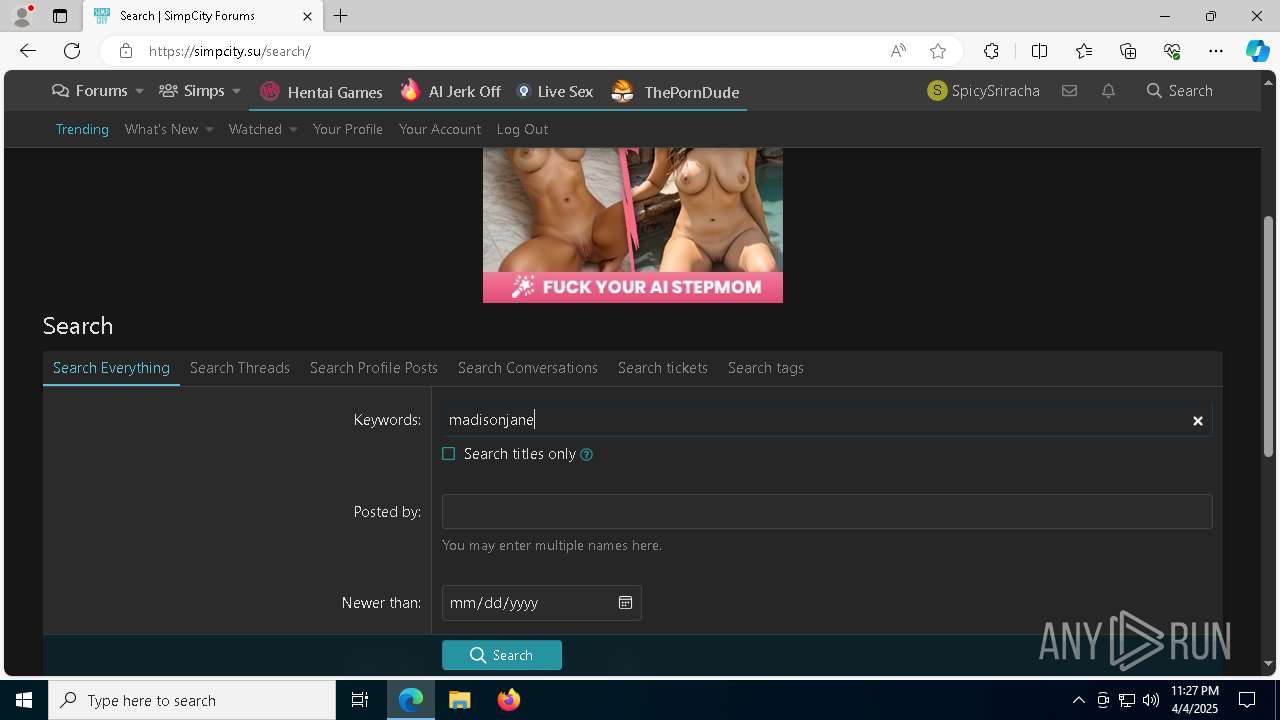Go back with the browser back arrow
Viewport: 1280px width, 720px height.
click(x=28, y=51)
